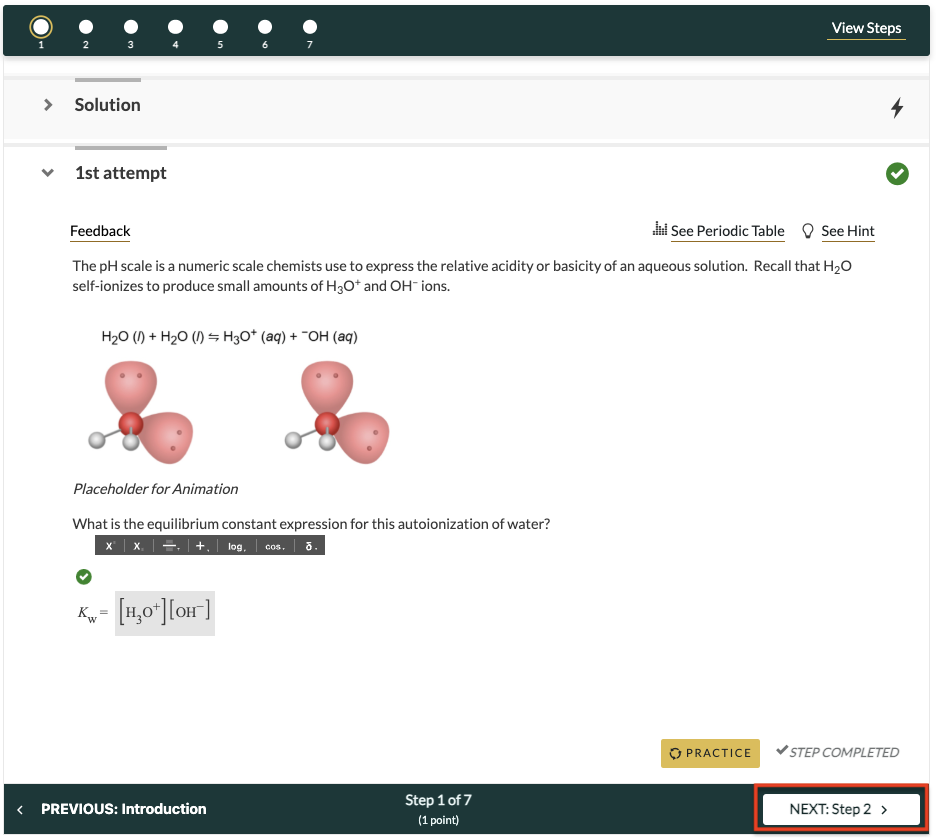Click the STEP COMPLETED status text

838,752
